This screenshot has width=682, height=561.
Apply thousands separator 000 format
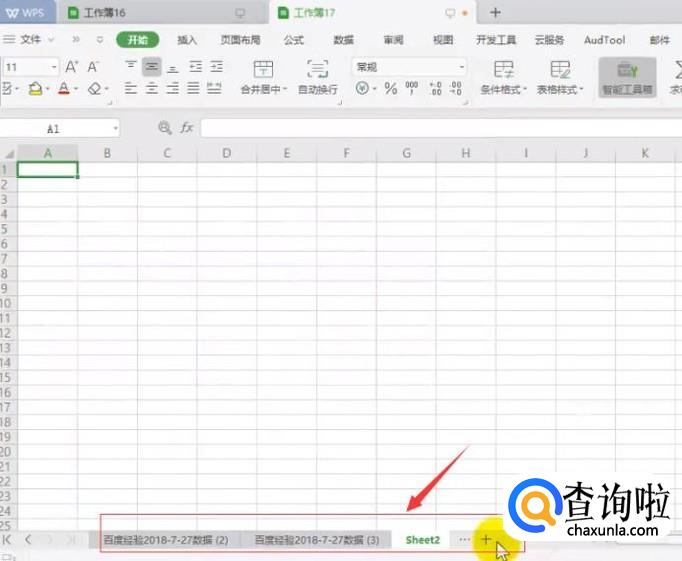pyautogui.click(x=411, y=88)
